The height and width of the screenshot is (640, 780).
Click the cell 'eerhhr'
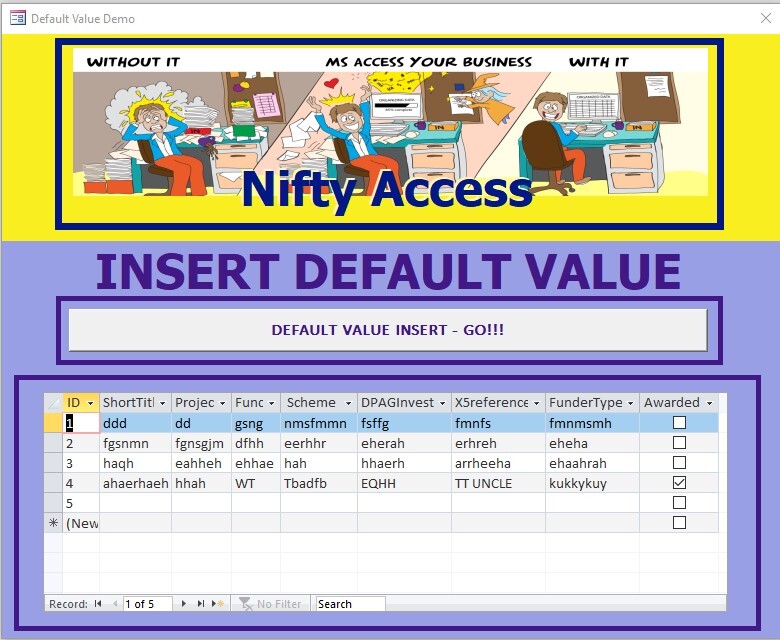[319, 443]
